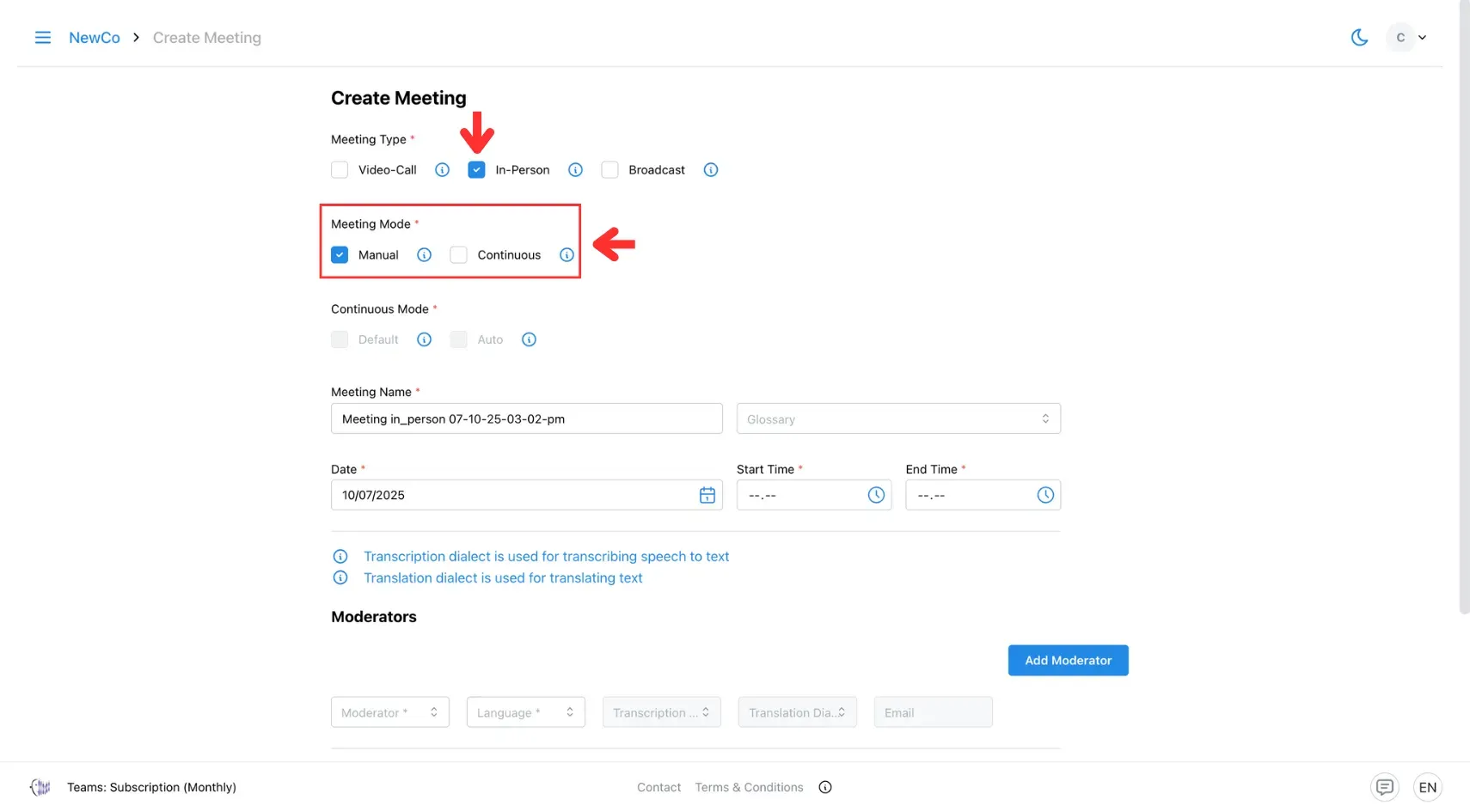Click the Add Moderator button
The width and height of the screenshot is (1470, 812).
(x=1068, y=660)
